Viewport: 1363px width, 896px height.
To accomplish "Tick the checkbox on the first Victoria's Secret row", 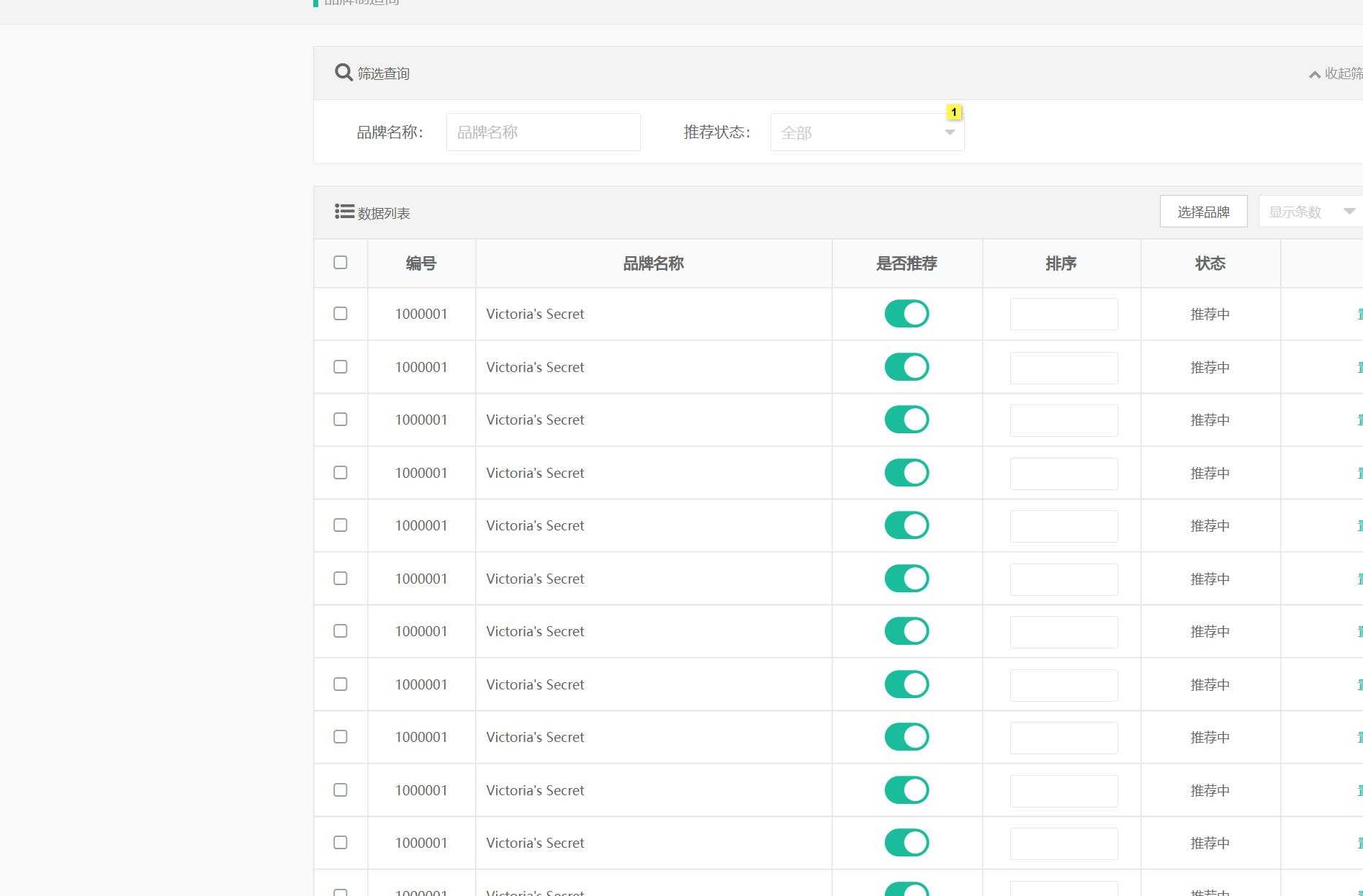I will point(340,314).
